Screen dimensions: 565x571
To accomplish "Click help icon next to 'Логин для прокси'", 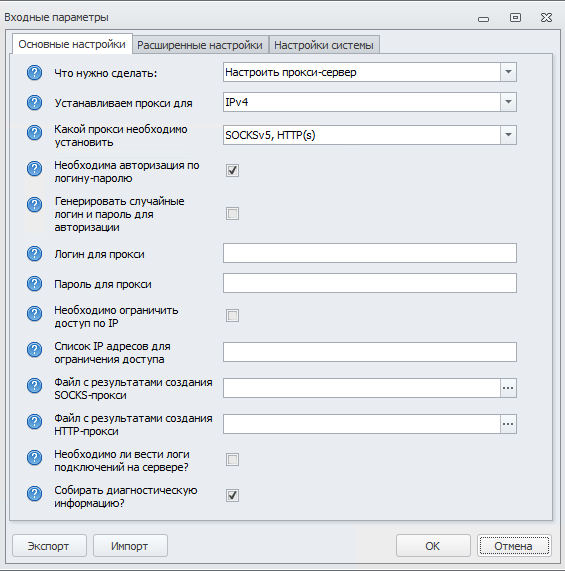I will coord(35,254).
